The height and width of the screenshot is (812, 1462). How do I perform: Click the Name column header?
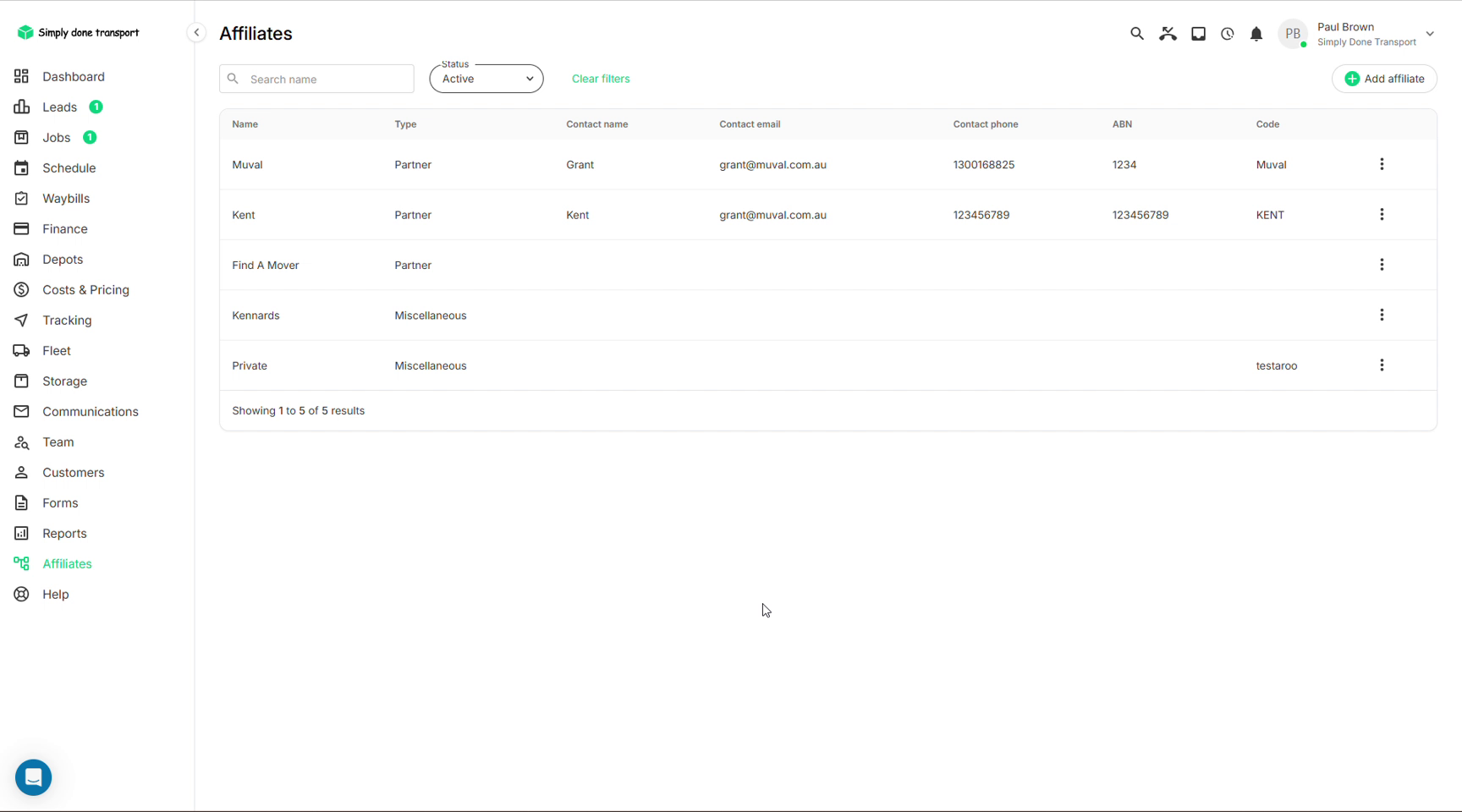[x=245, y=124]
